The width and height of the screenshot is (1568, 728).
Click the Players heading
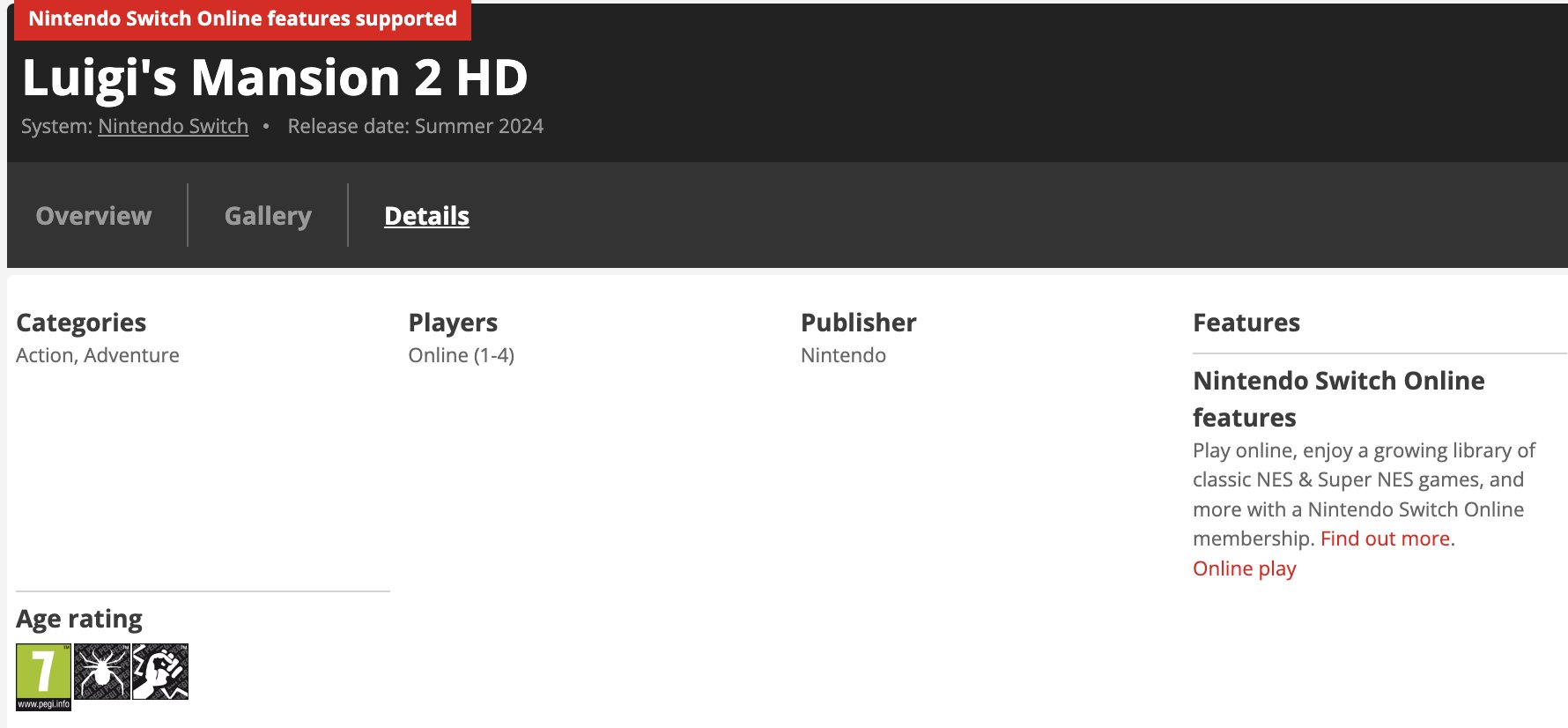(x=453, y=323)
